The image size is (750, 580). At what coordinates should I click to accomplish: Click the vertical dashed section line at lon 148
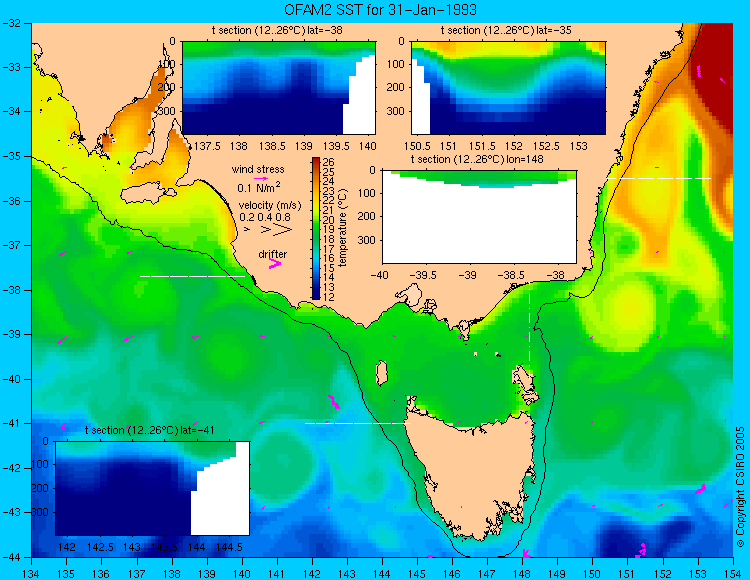529,328
